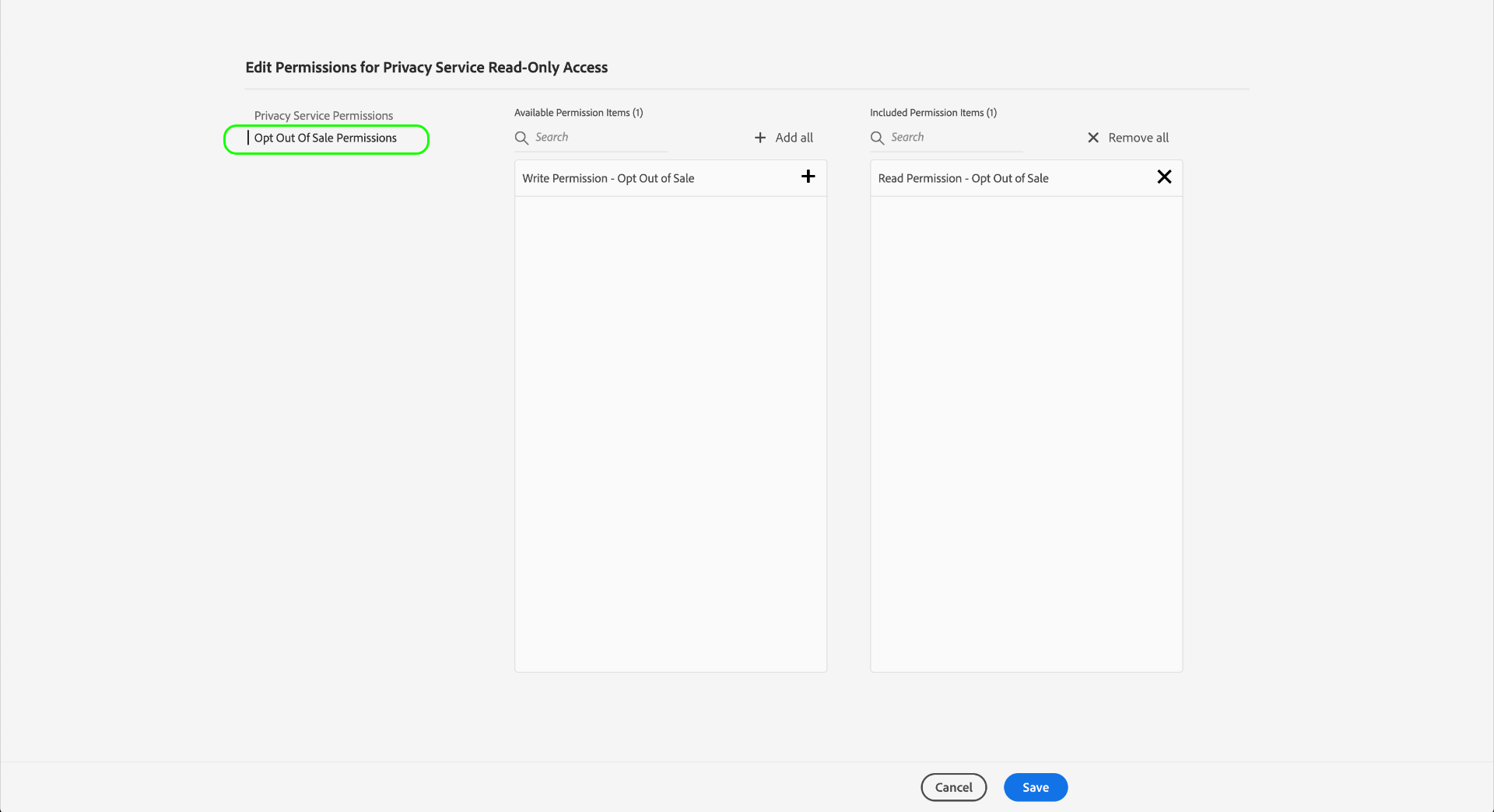Cancel editing permissions

click(x=953, y=787)
